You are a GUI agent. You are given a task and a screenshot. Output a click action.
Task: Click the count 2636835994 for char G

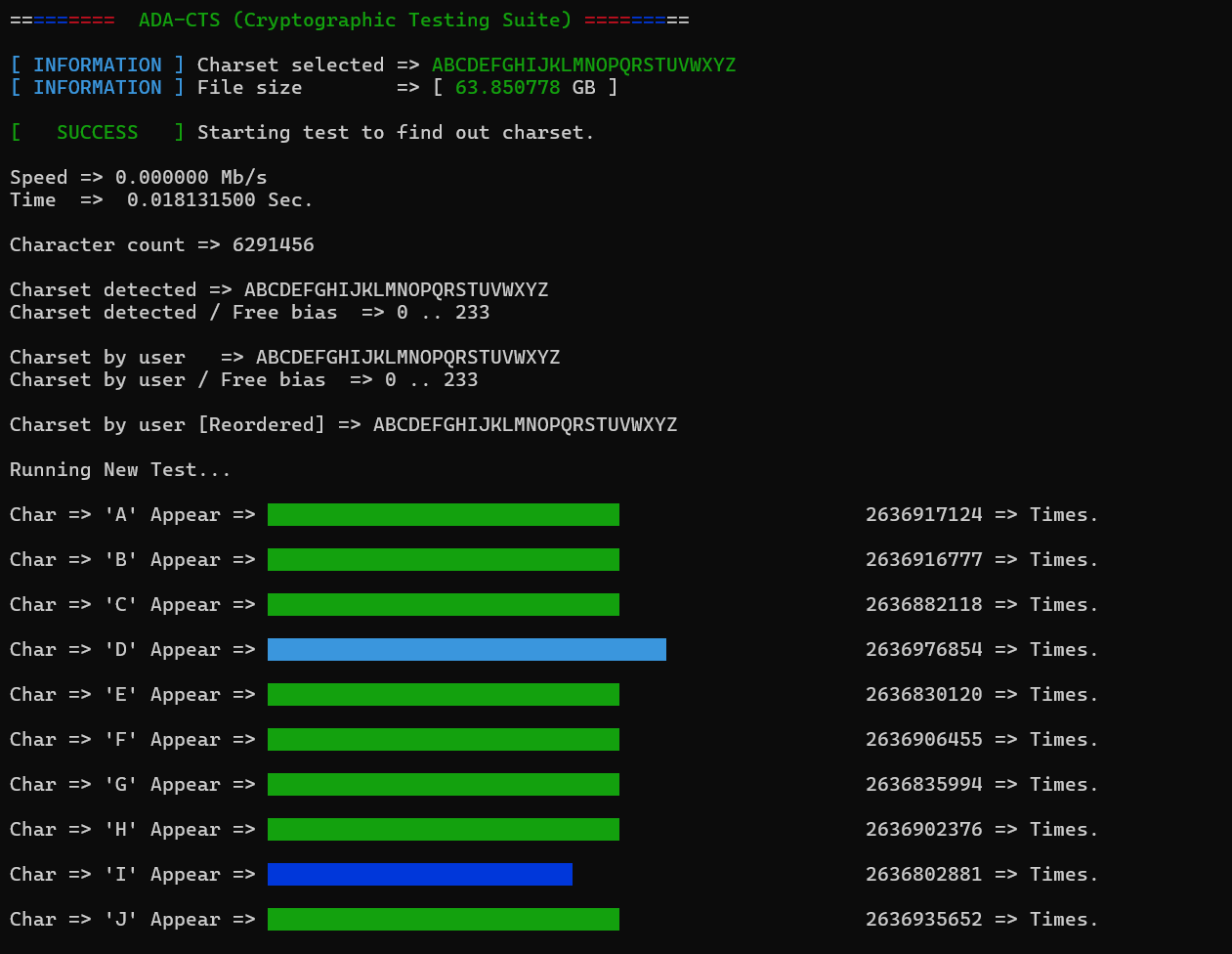pos(923,785)
